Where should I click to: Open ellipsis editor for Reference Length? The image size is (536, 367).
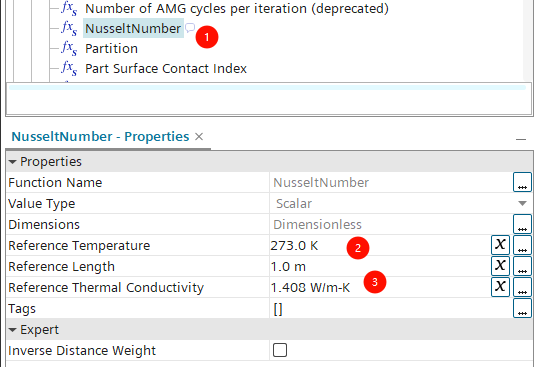pyautogui.click(x=522, y=266)
